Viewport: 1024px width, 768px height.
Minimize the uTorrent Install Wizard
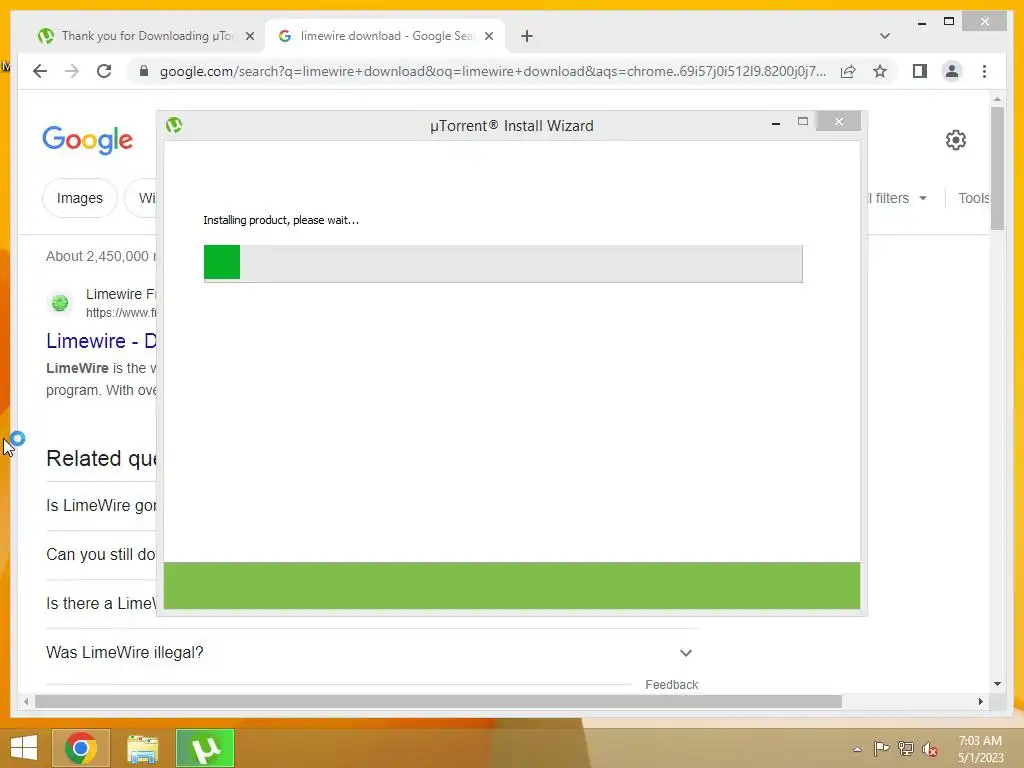(776, 122)
